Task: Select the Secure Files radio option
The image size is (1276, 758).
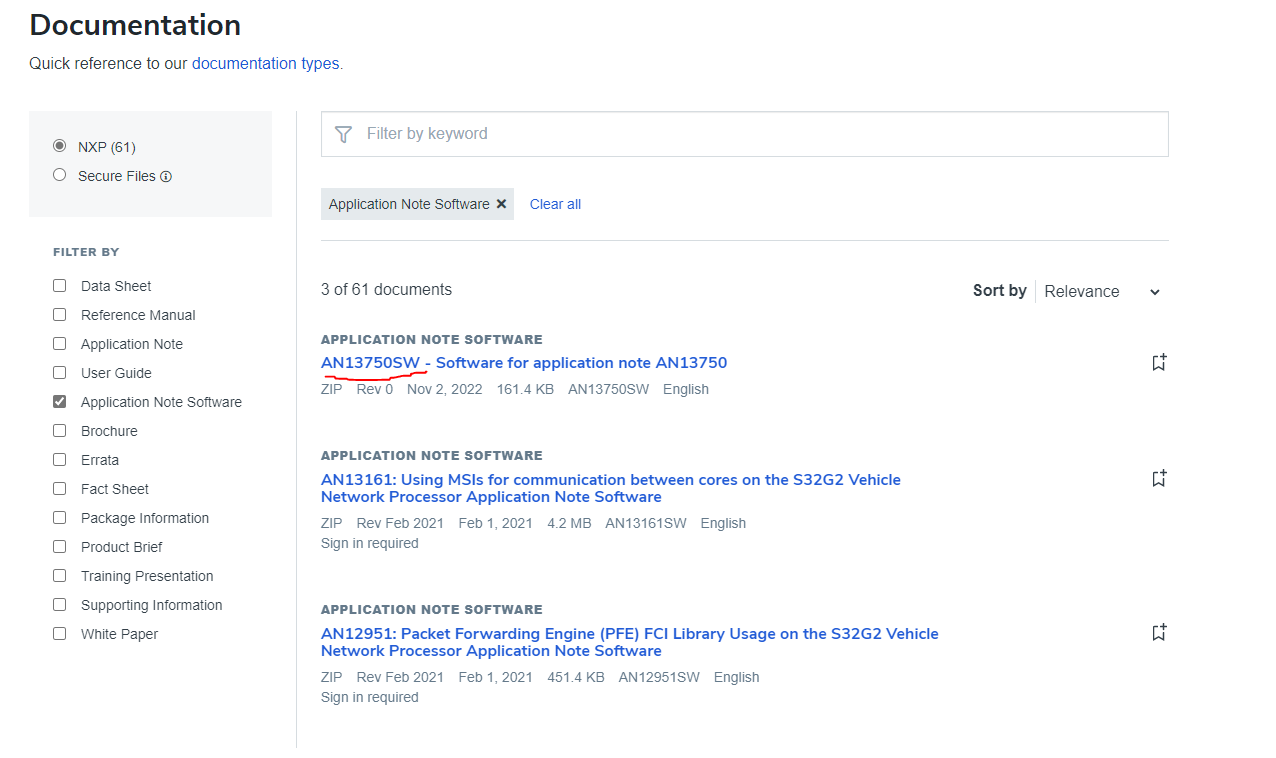Action: click(x=60, y=175)
